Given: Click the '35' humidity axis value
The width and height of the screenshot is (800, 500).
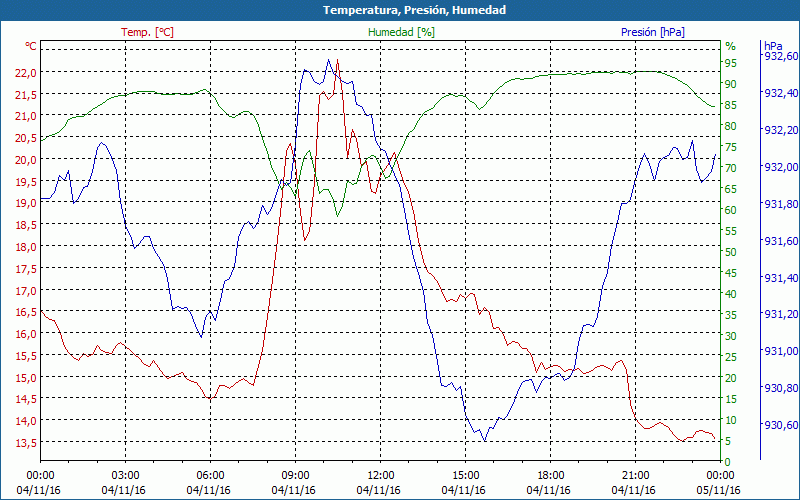Looking at the screenshot, I should (731, 315).
